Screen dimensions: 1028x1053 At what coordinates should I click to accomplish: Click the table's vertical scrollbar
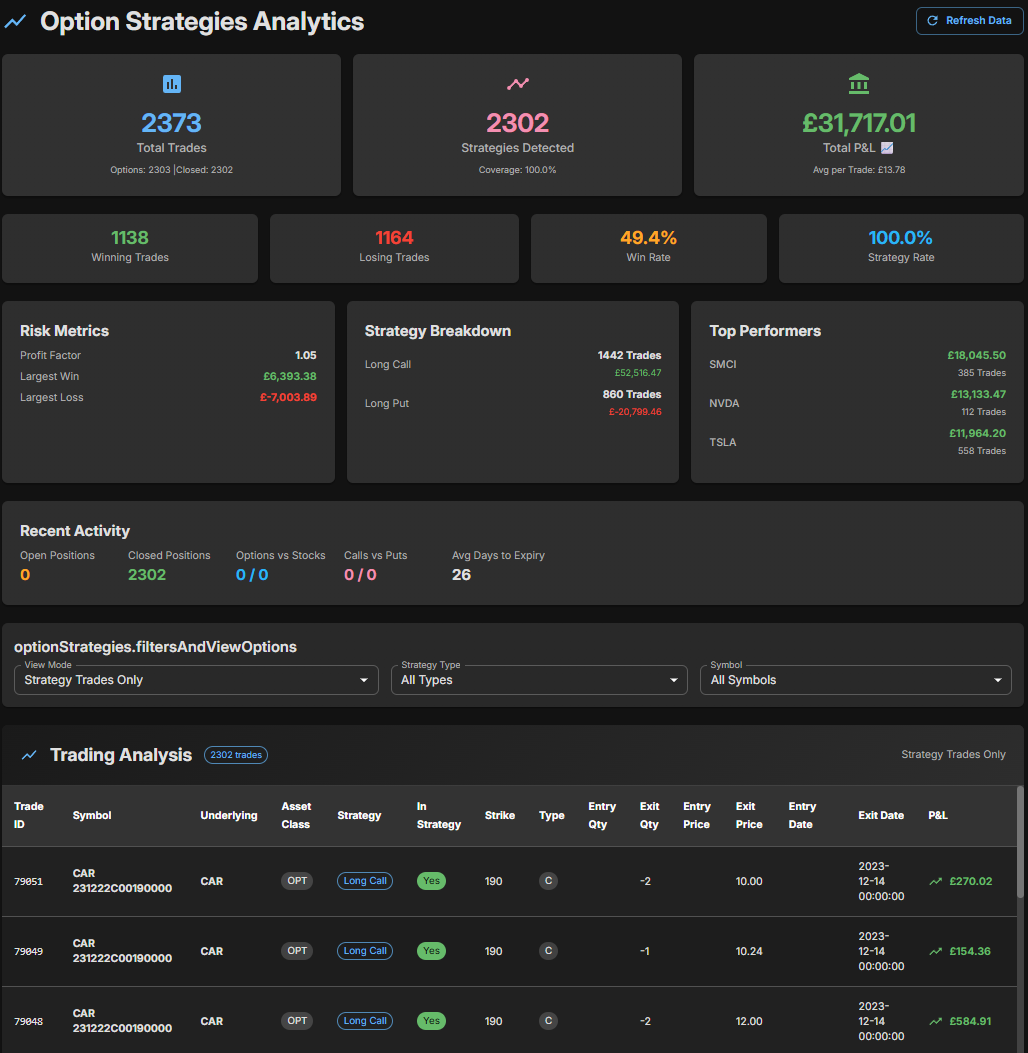pos(1020,840)
